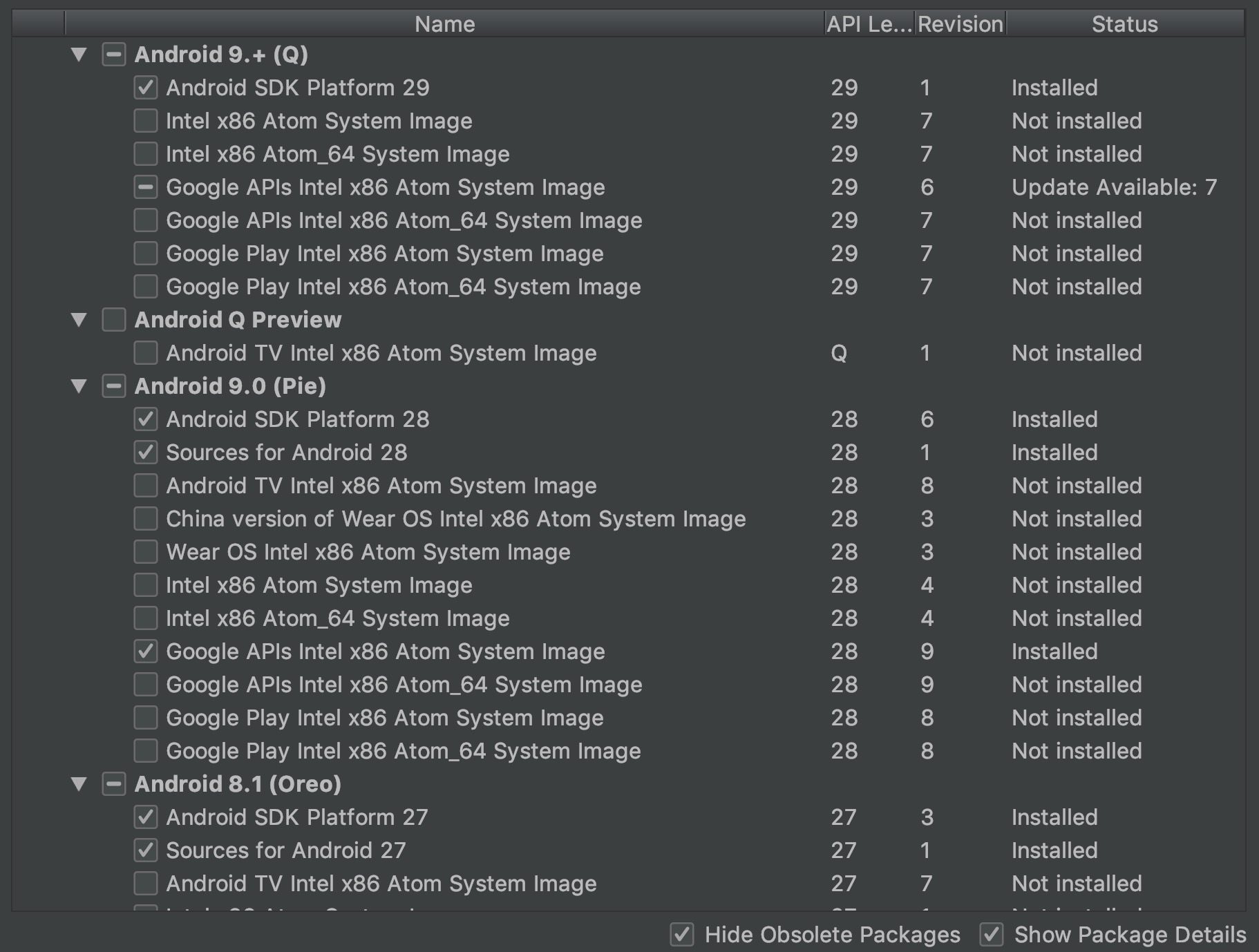Uncheck Sources for Android 28
Image resolution: width=1259 pixels, height=952 pixels.
[145, 453]
